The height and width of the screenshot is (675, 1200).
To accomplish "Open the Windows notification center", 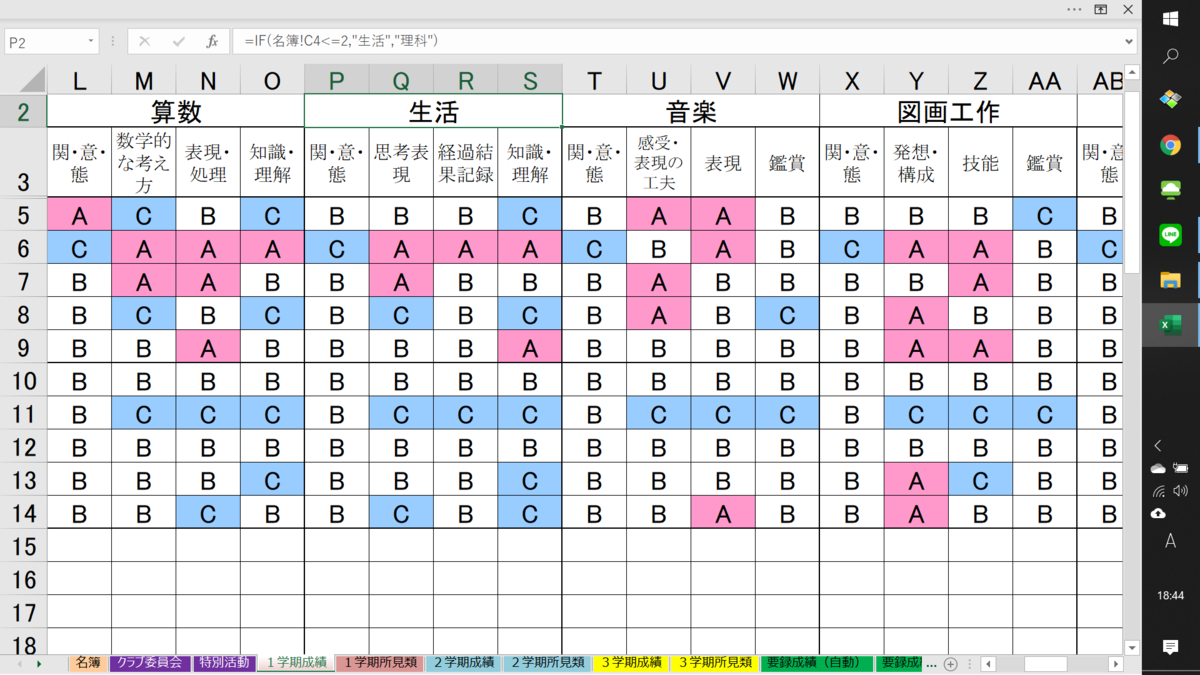I will [x=1171, y=648].
